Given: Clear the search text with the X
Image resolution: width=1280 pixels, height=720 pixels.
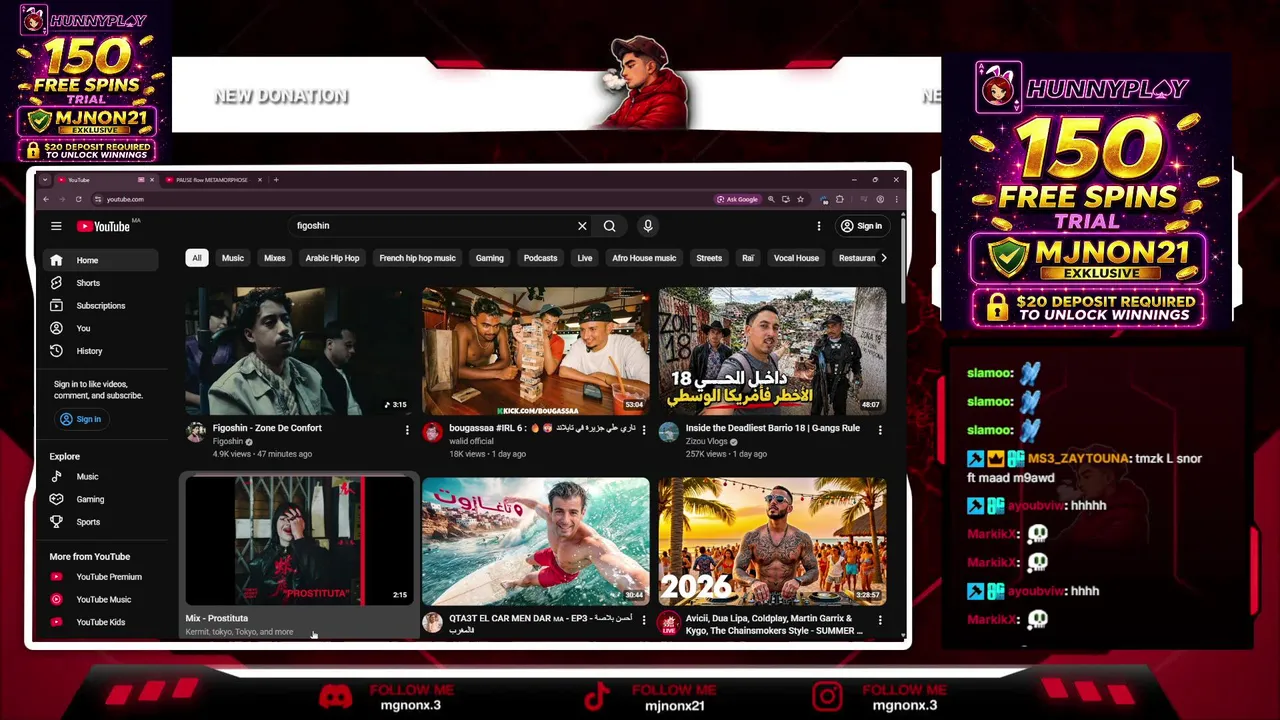Looking at the screenshot, I should (582, 226).
